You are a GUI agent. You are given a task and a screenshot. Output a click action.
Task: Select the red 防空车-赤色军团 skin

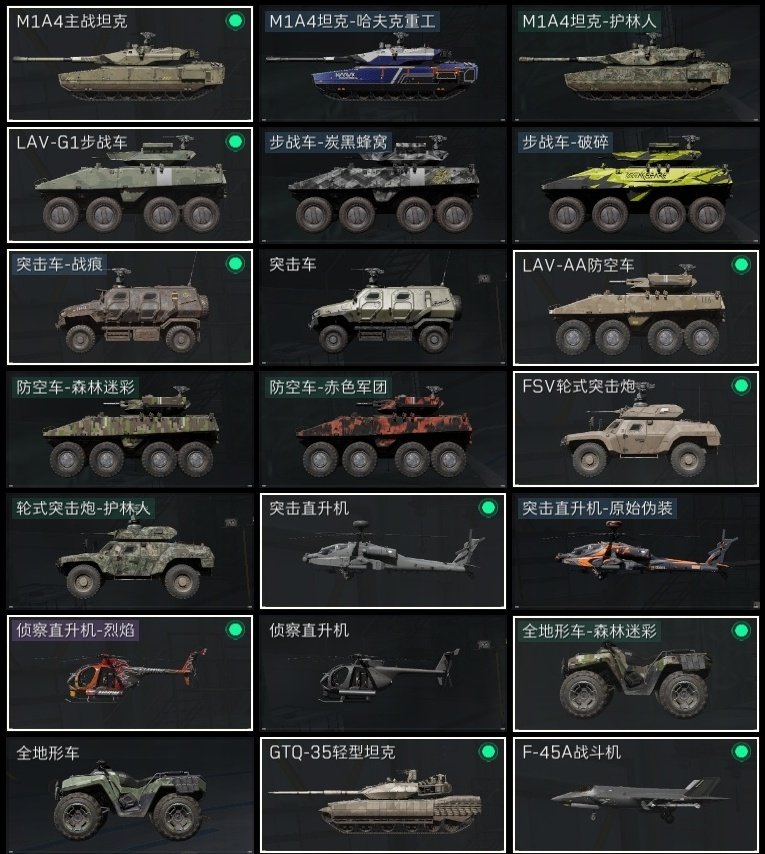(x=383, y=429)
